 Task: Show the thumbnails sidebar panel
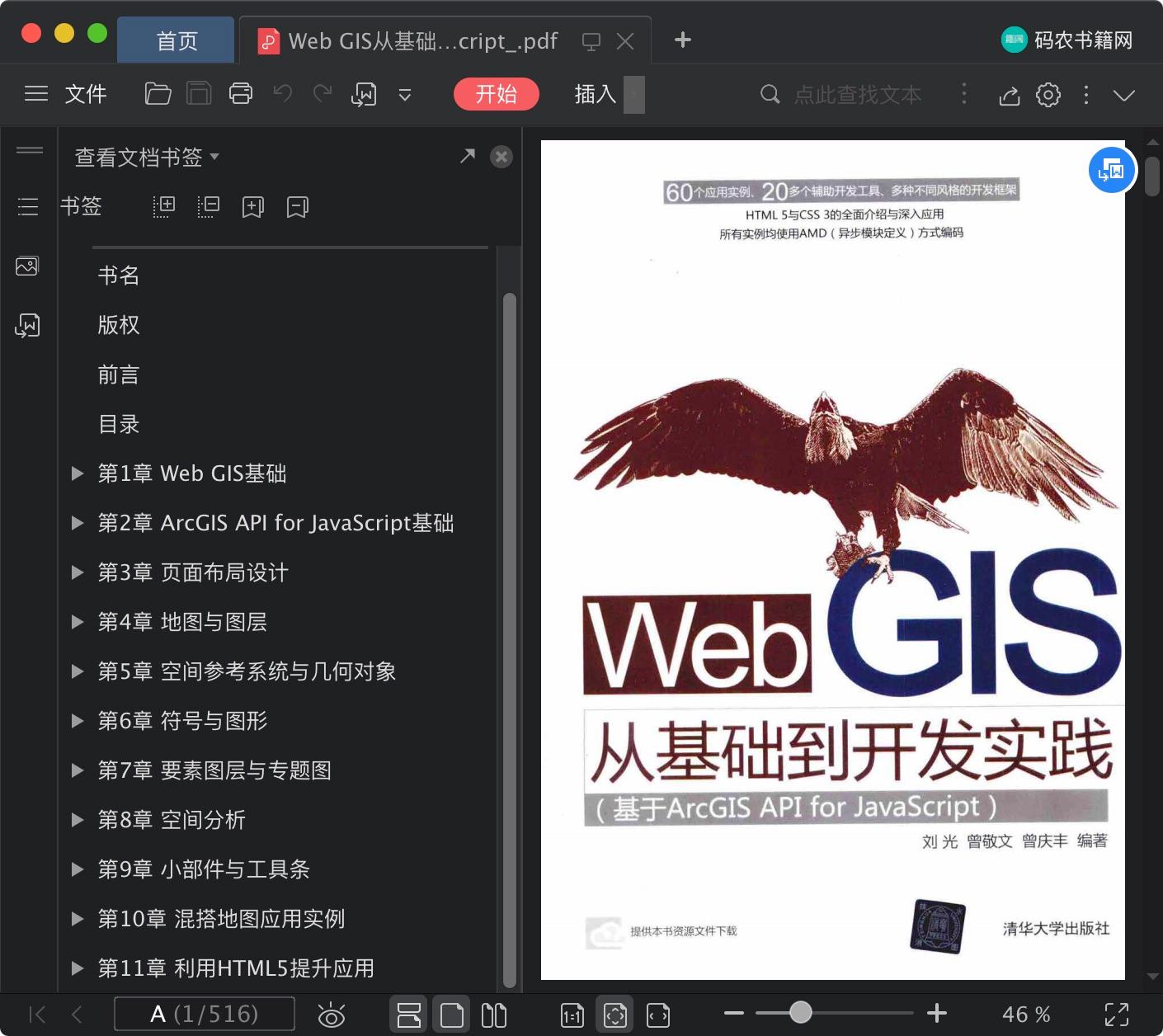[27, 266]
